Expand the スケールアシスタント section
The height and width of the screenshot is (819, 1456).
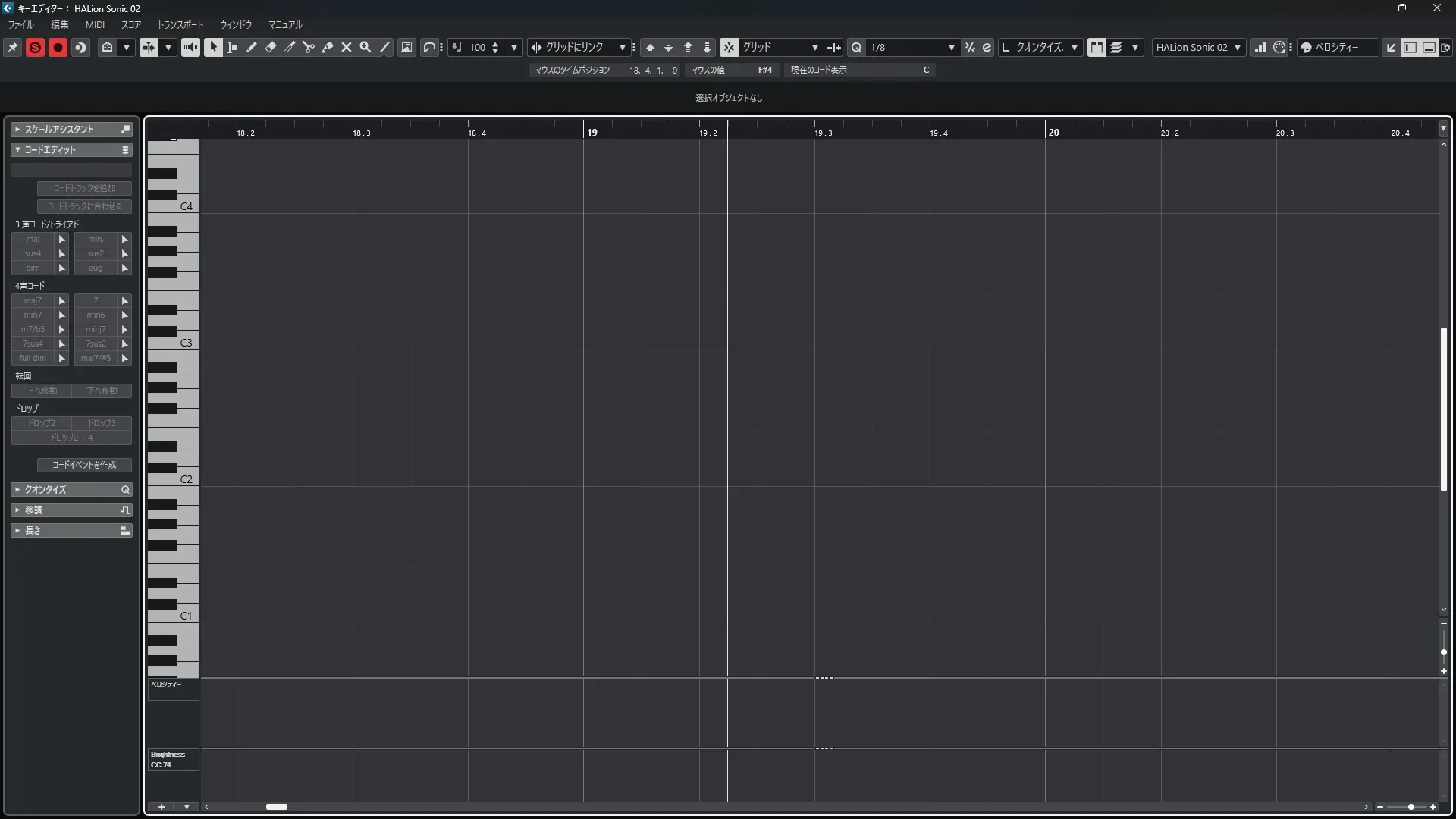pos(59,129)
